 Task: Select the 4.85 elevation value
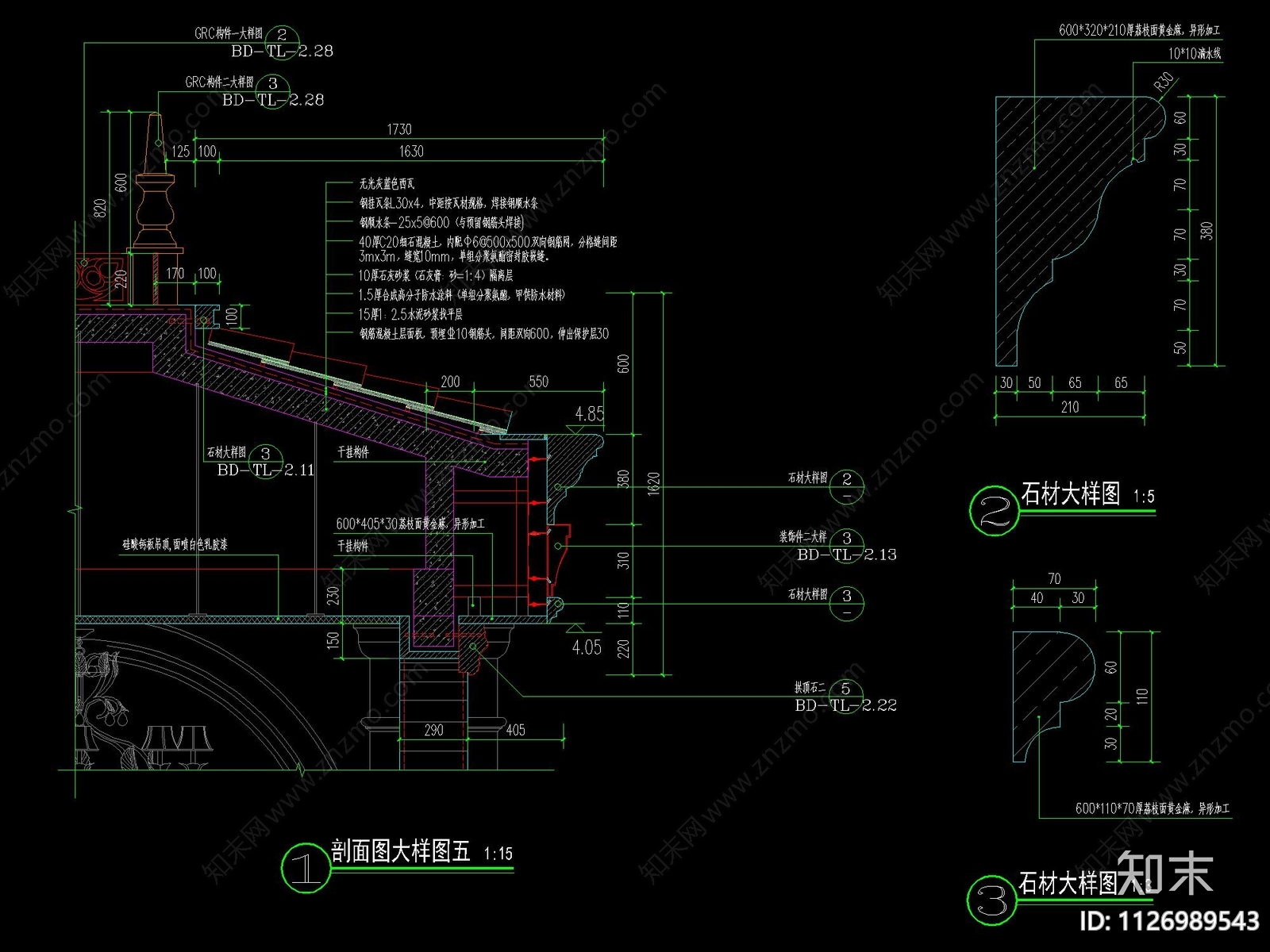click(x=590, y=413)
